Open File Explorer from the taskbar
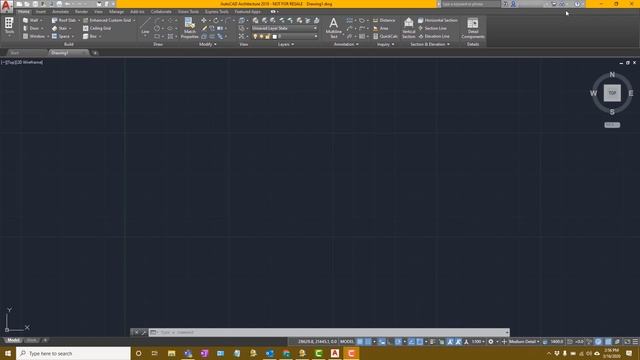640x360 pixels. 171,353
